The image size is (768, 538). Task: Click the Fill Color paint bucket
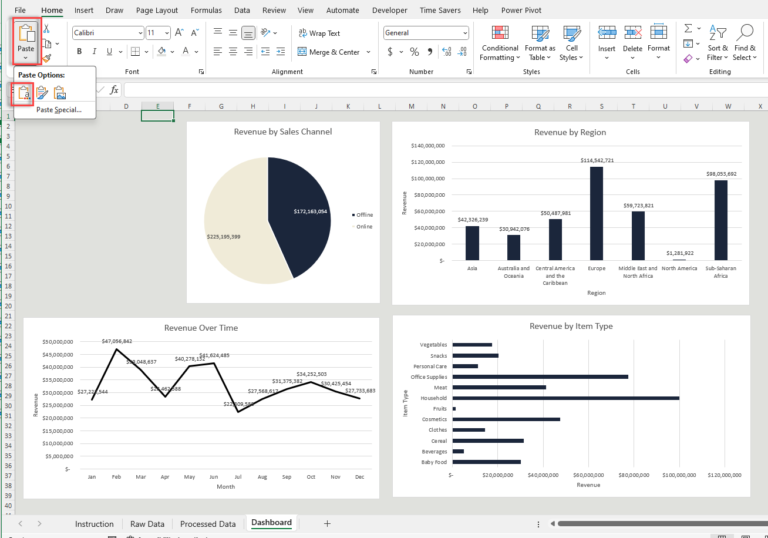click(161, 51)
